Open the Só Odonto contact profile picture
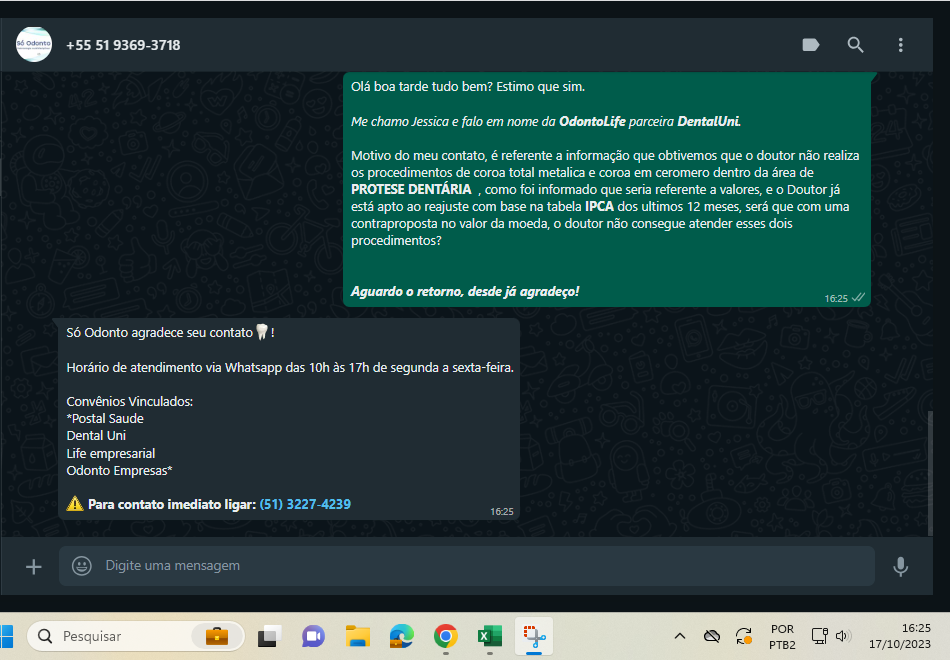Image resolution: width=950 pixels, height=660 pixels. (x=34, y=44)
